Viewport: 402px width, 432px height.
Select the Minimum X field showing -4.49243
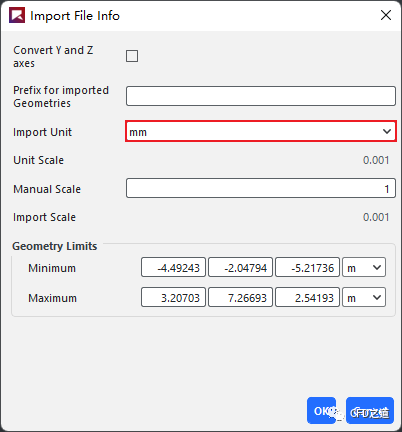[173, 267]
